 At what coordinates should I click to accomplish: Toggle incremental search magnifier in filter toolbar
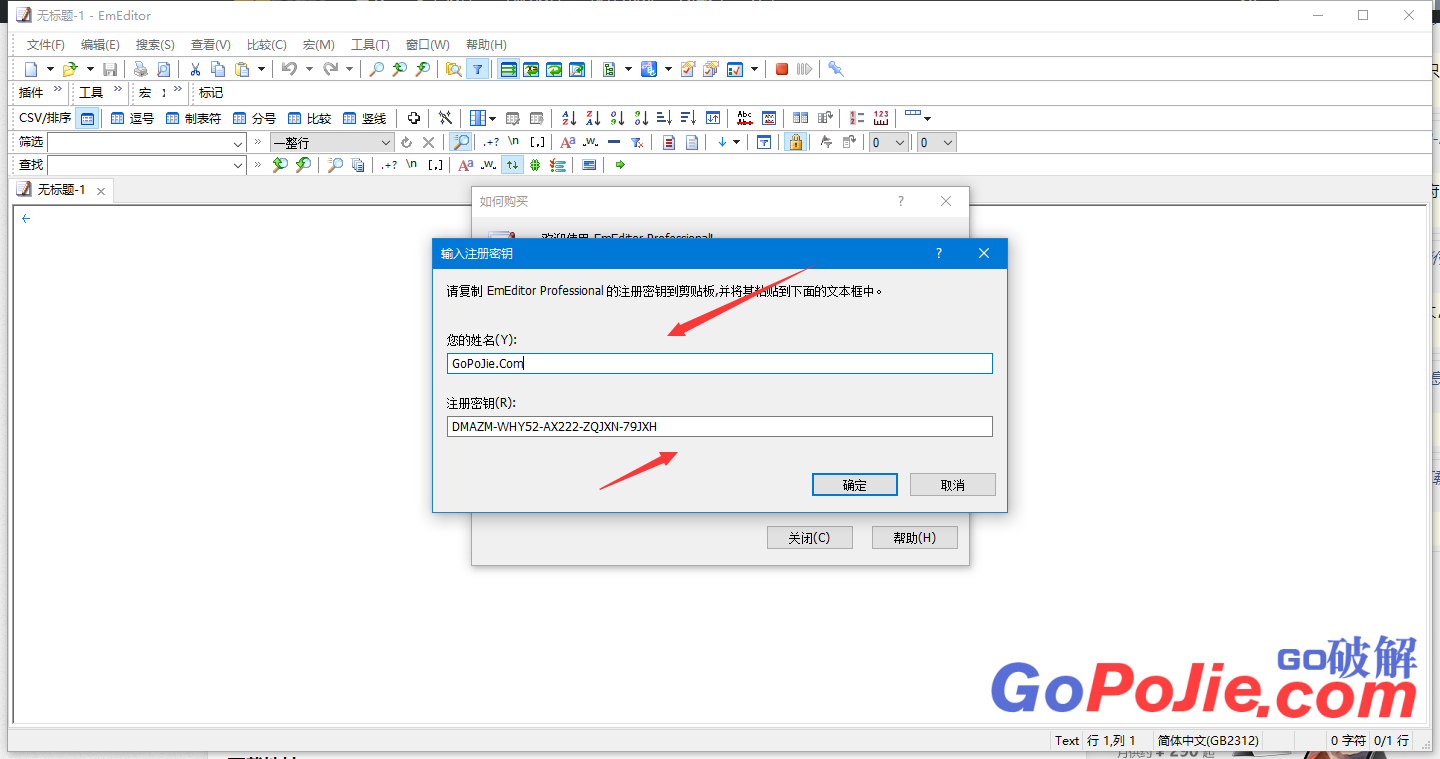click(461, 142)
